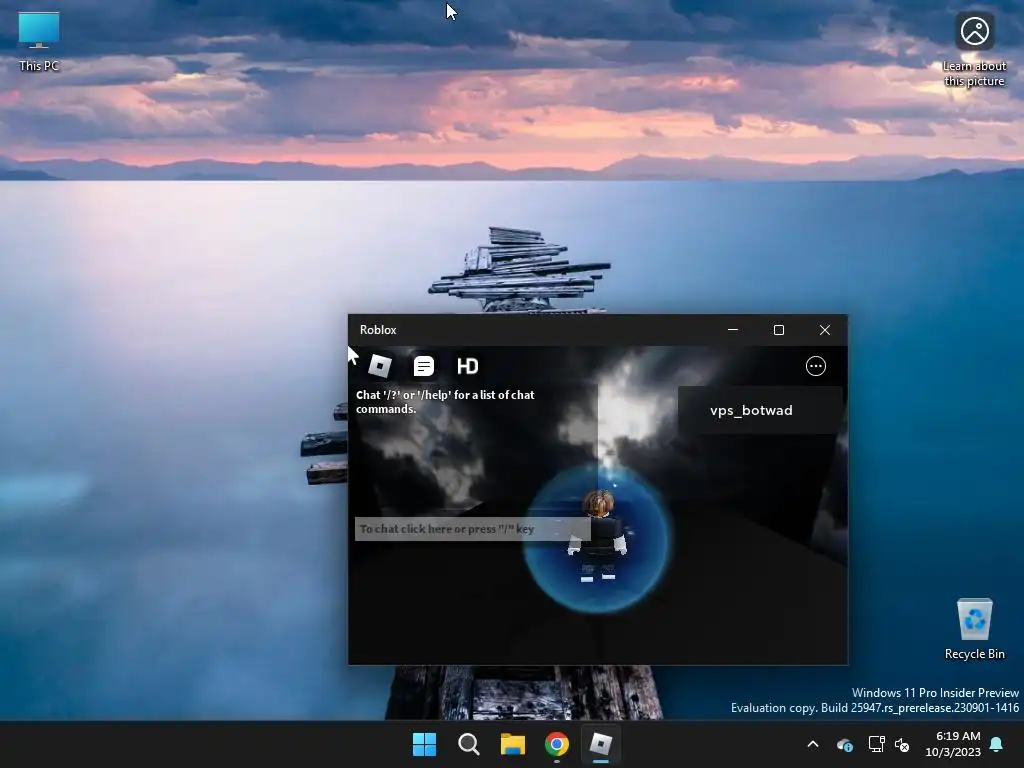Open Google Chrome from the taskbar
1024x768 pixels.
[x=556, y=744]
